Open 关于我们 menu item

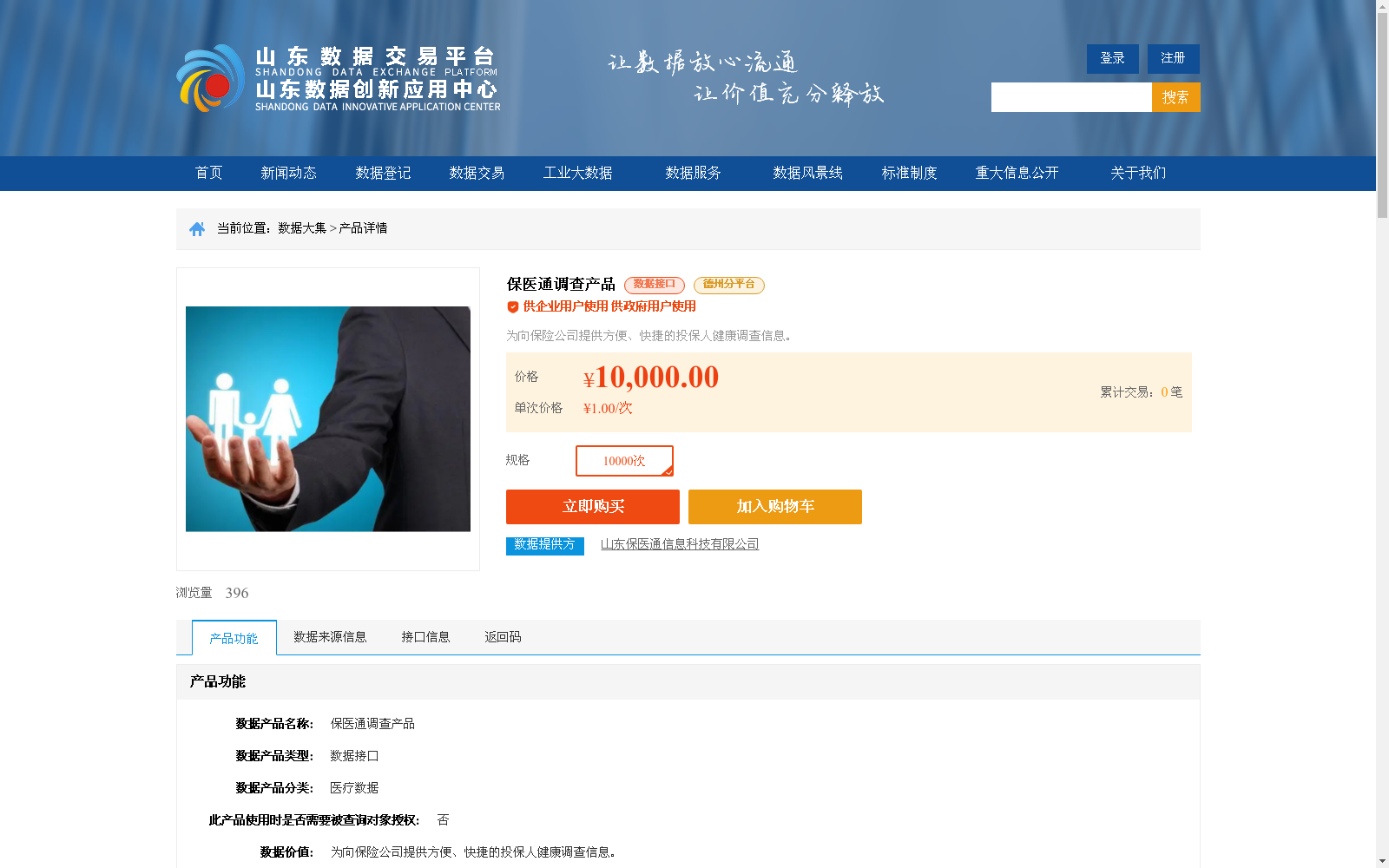click(x=1138, y=173)
